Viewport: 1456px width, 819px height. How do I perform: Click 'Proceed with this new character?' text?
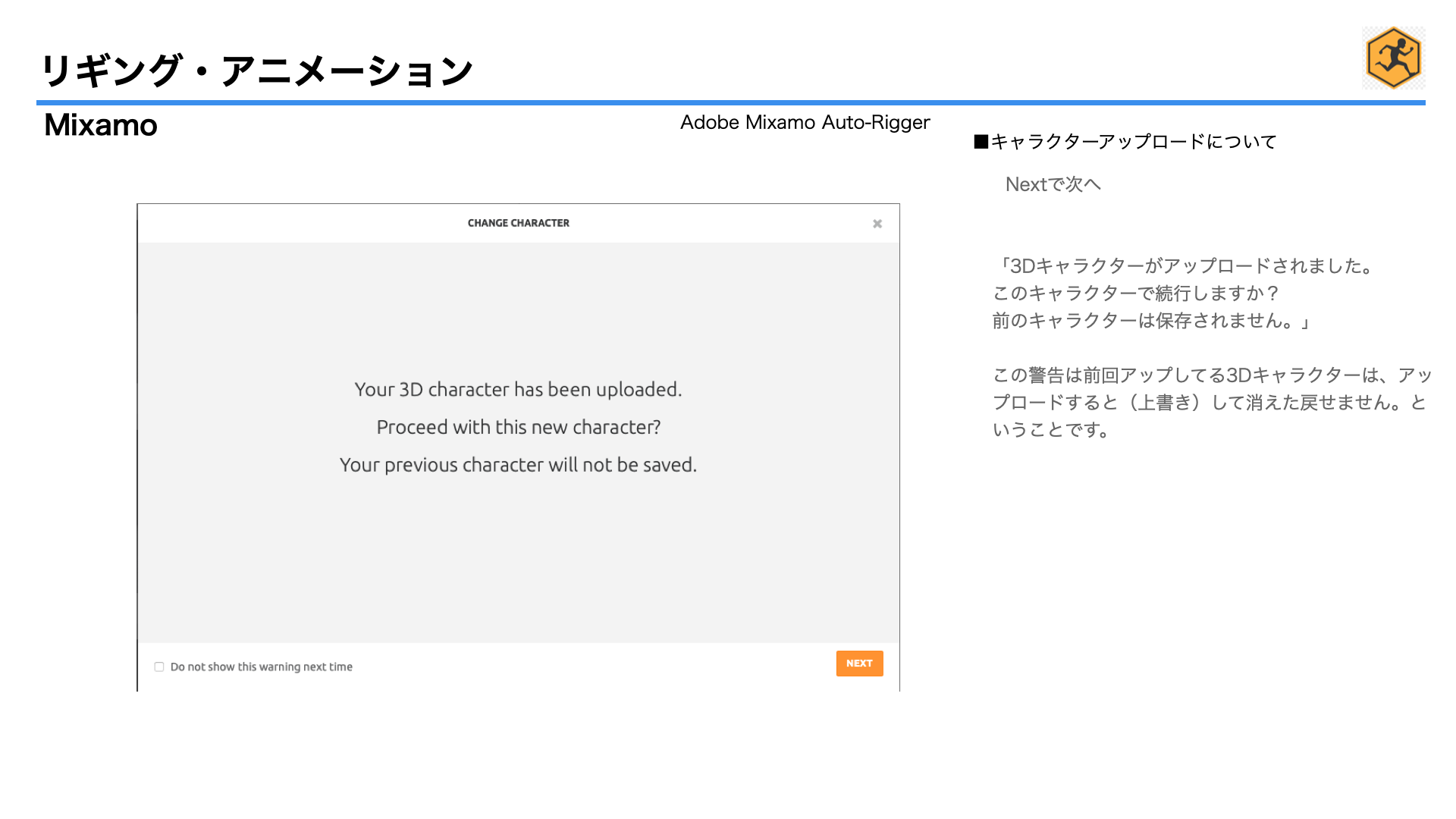pos(519,428)
